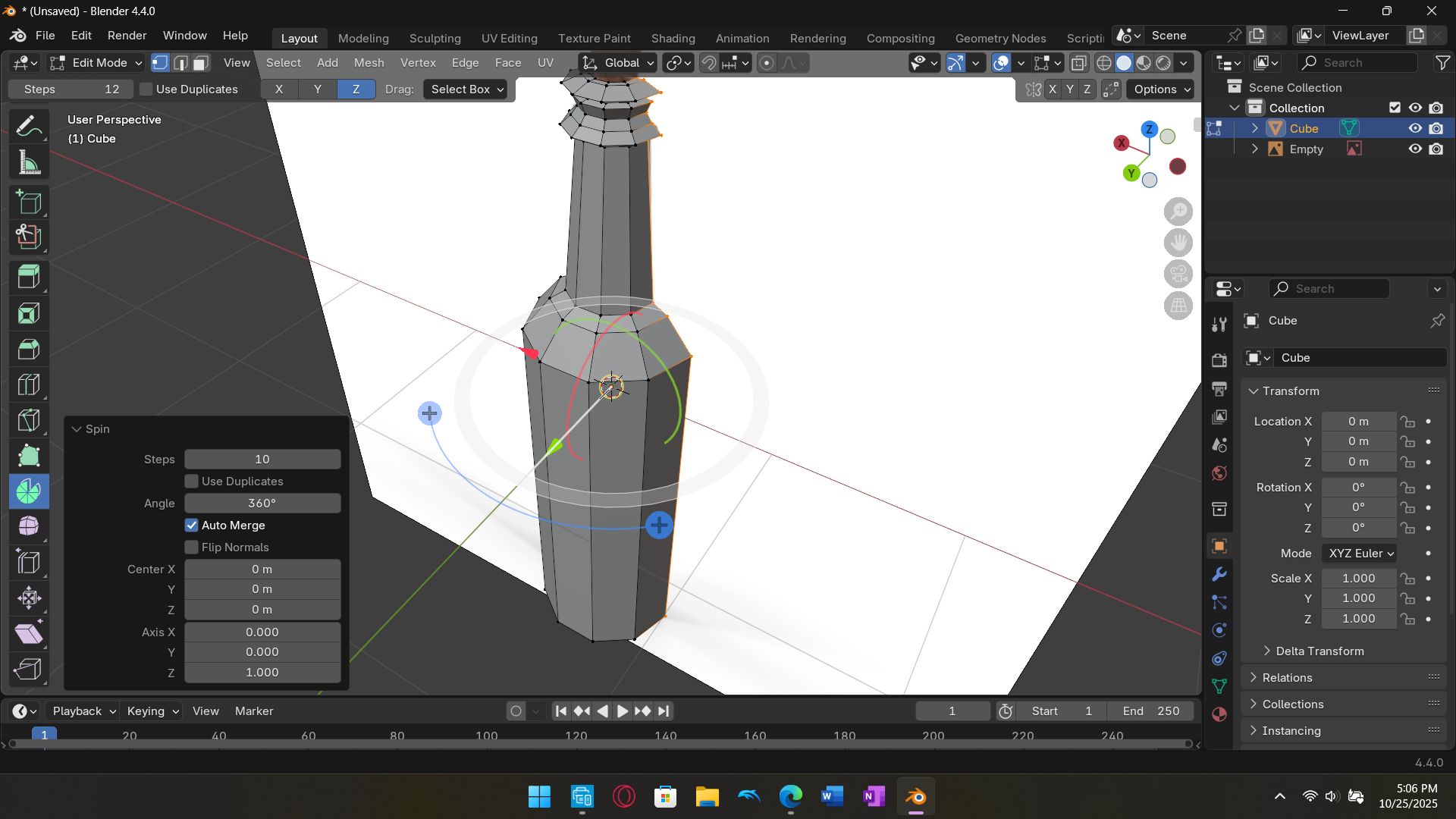
Task: Expand Delta Transform section
Action: [1319, 651]
